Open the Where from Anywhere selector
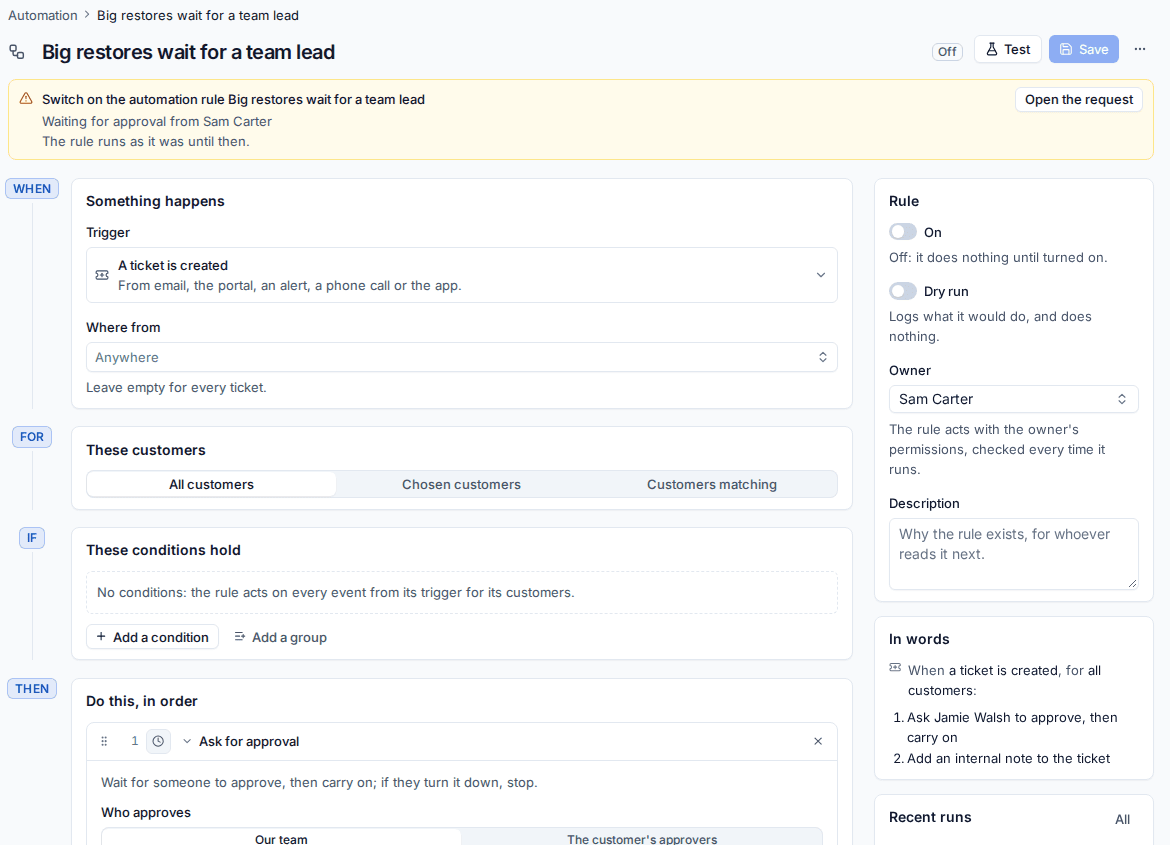The width and height of the screenshot is (1170, 845). (x=462, y=358)
